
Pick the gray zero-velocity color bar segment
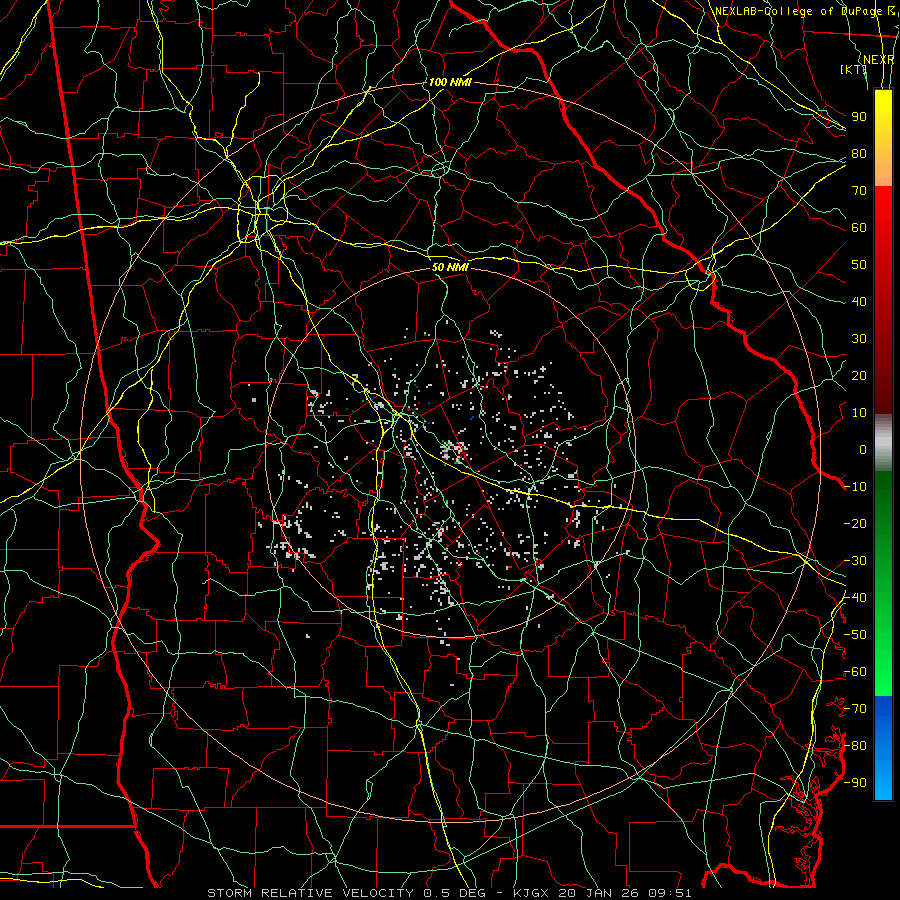click(883, 443)
